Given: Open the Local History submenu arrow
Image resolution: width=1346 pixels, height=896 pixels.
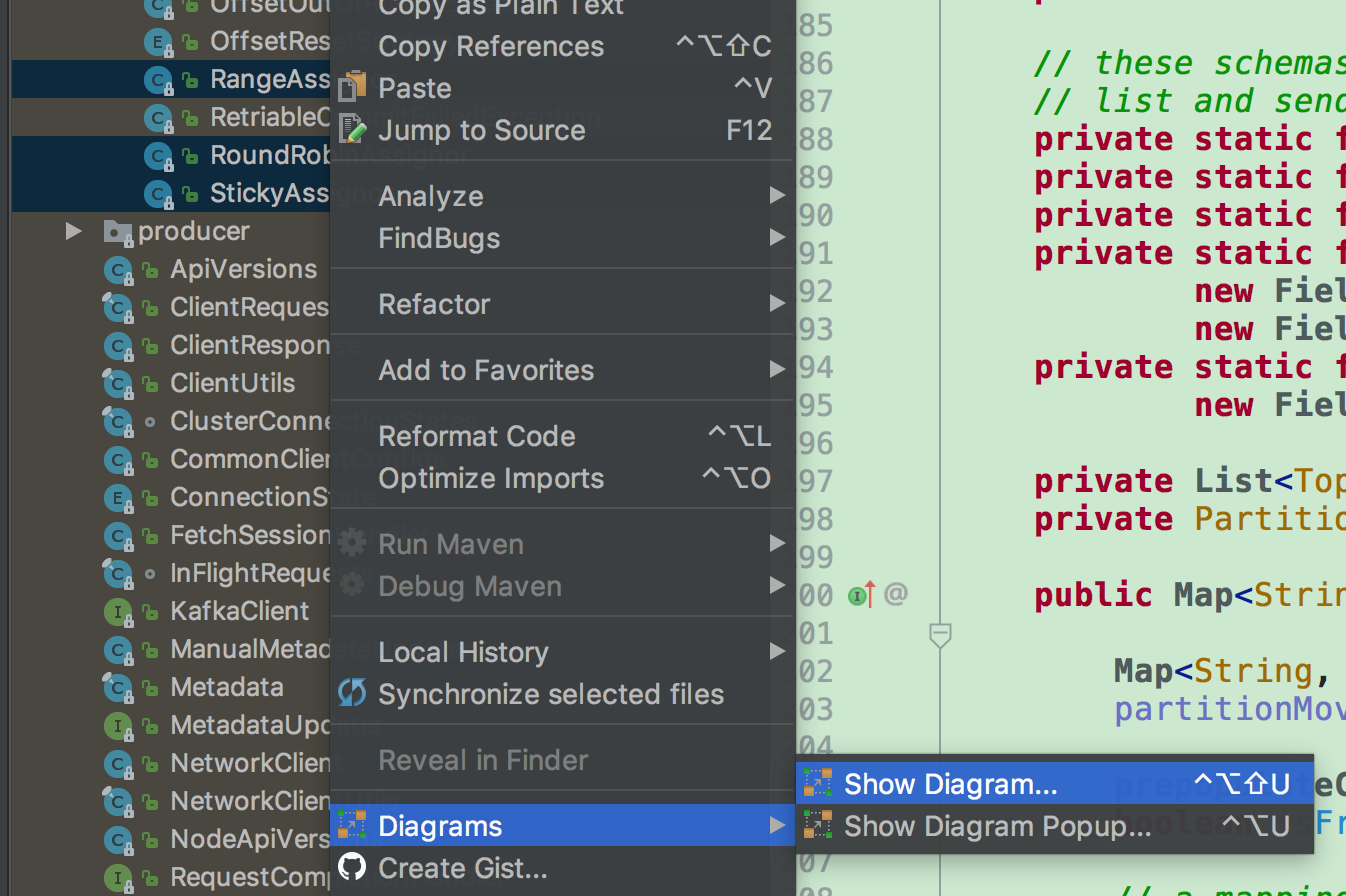Looking at the screenshot, I should pyautogui.click(x=777, y=652).
